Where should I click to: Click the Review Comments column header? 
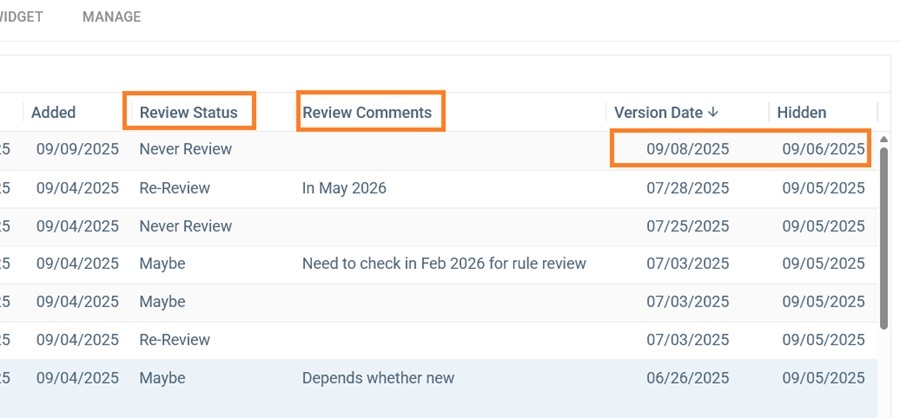coord(367,112)
